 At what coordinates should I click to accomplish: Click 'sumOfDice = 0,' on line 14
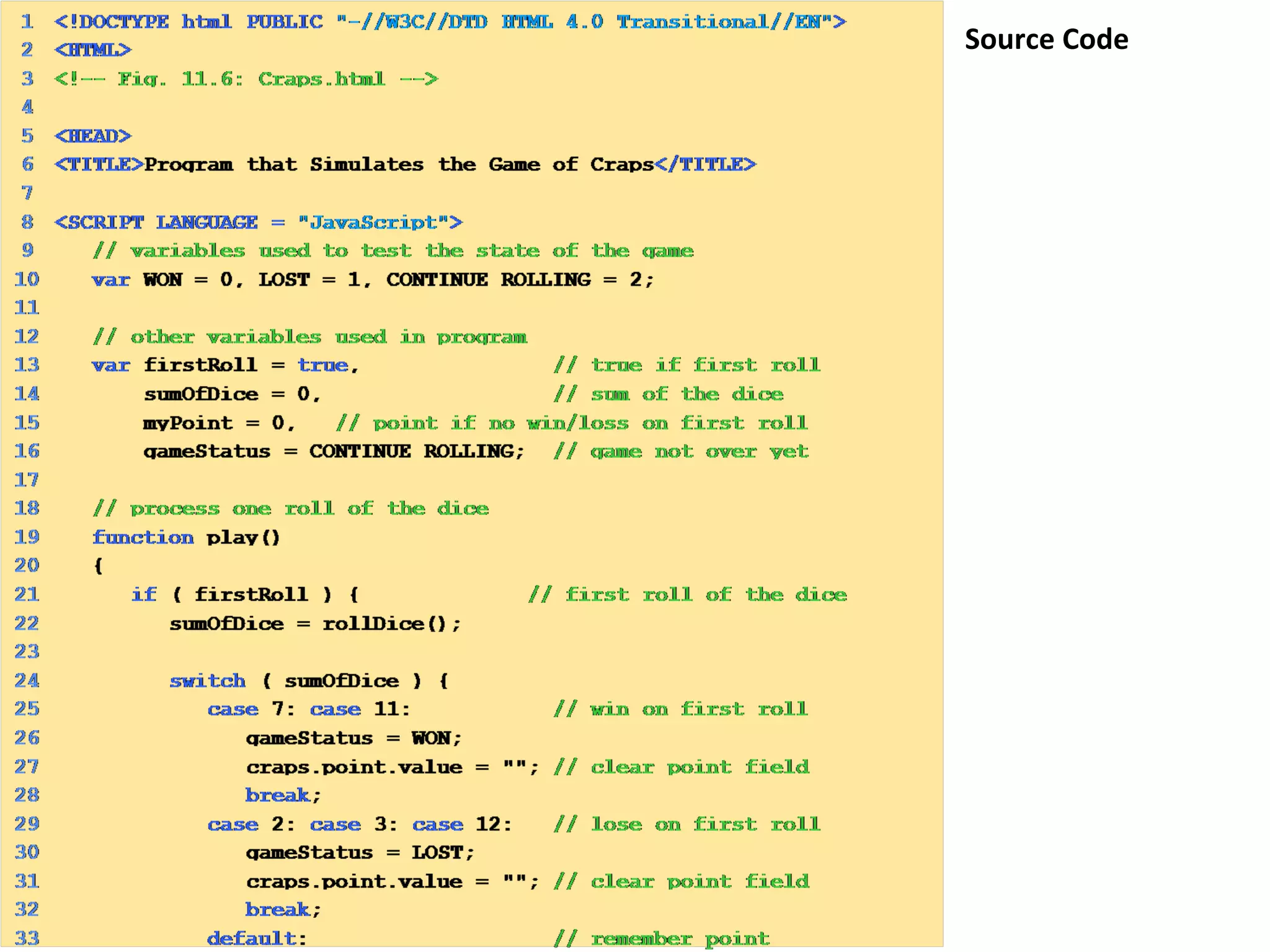pos(233,394)
